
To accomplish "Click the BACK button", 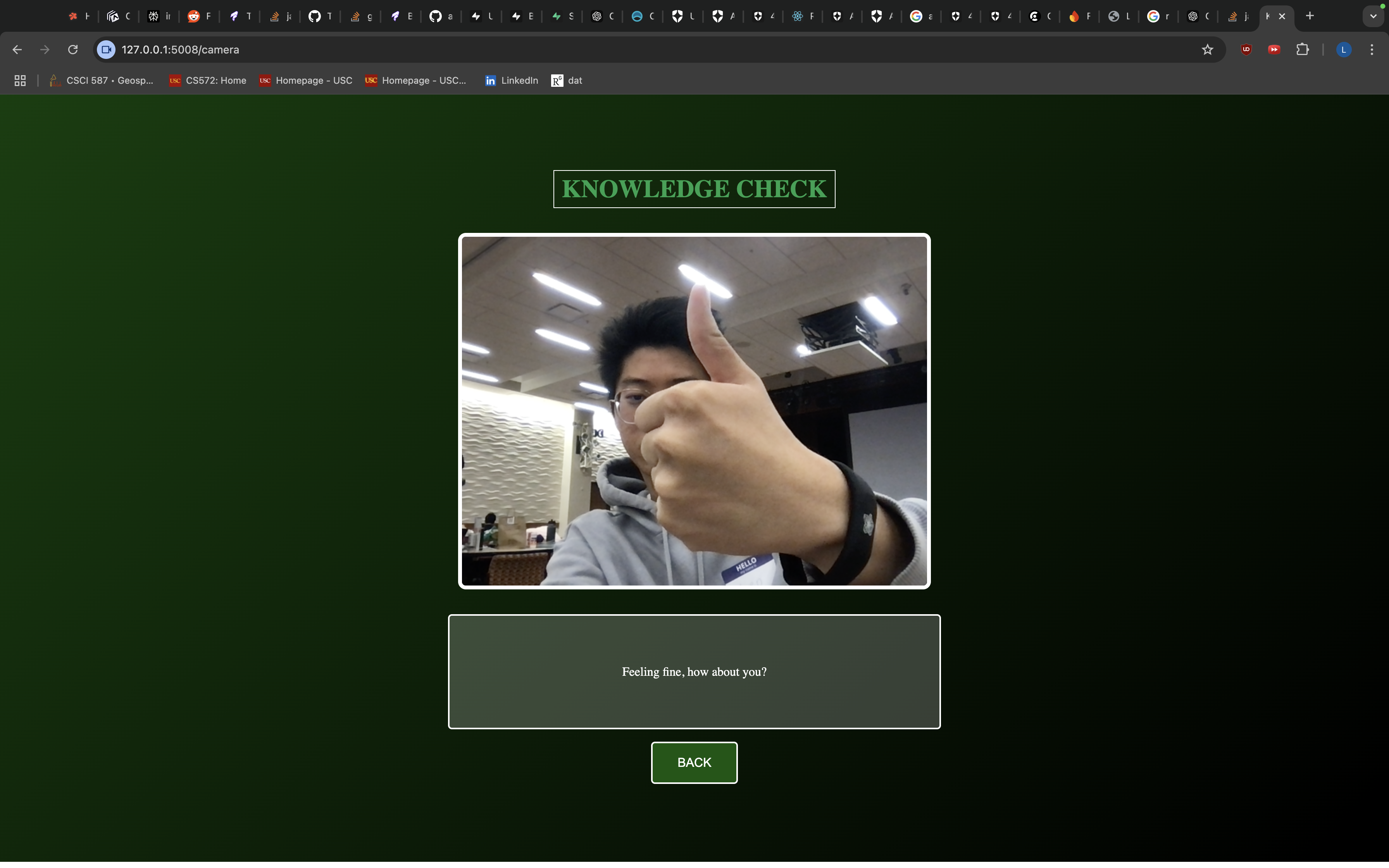I will (x=694, y=762).
